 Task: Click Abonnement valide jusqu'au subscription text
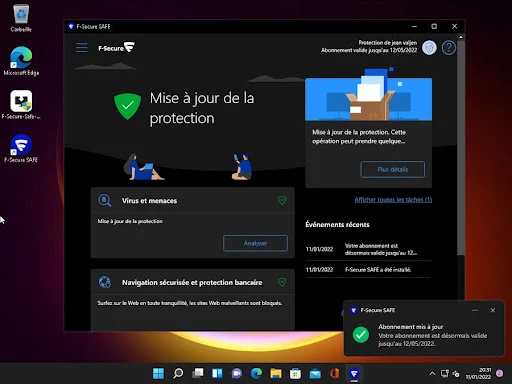tap(369, 50)
